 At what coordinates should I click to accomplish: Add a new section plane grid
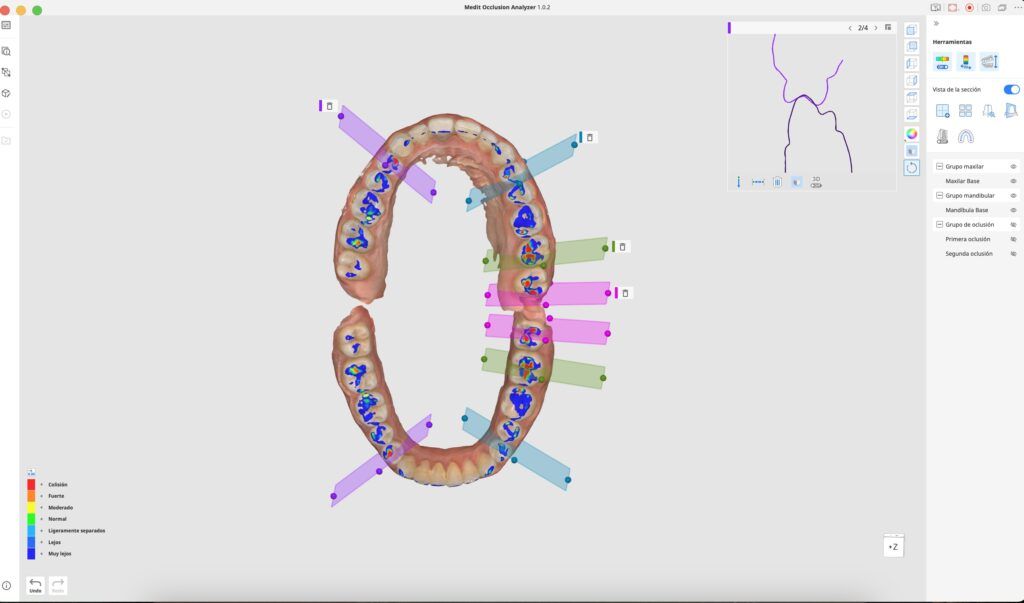click(942, 111)
